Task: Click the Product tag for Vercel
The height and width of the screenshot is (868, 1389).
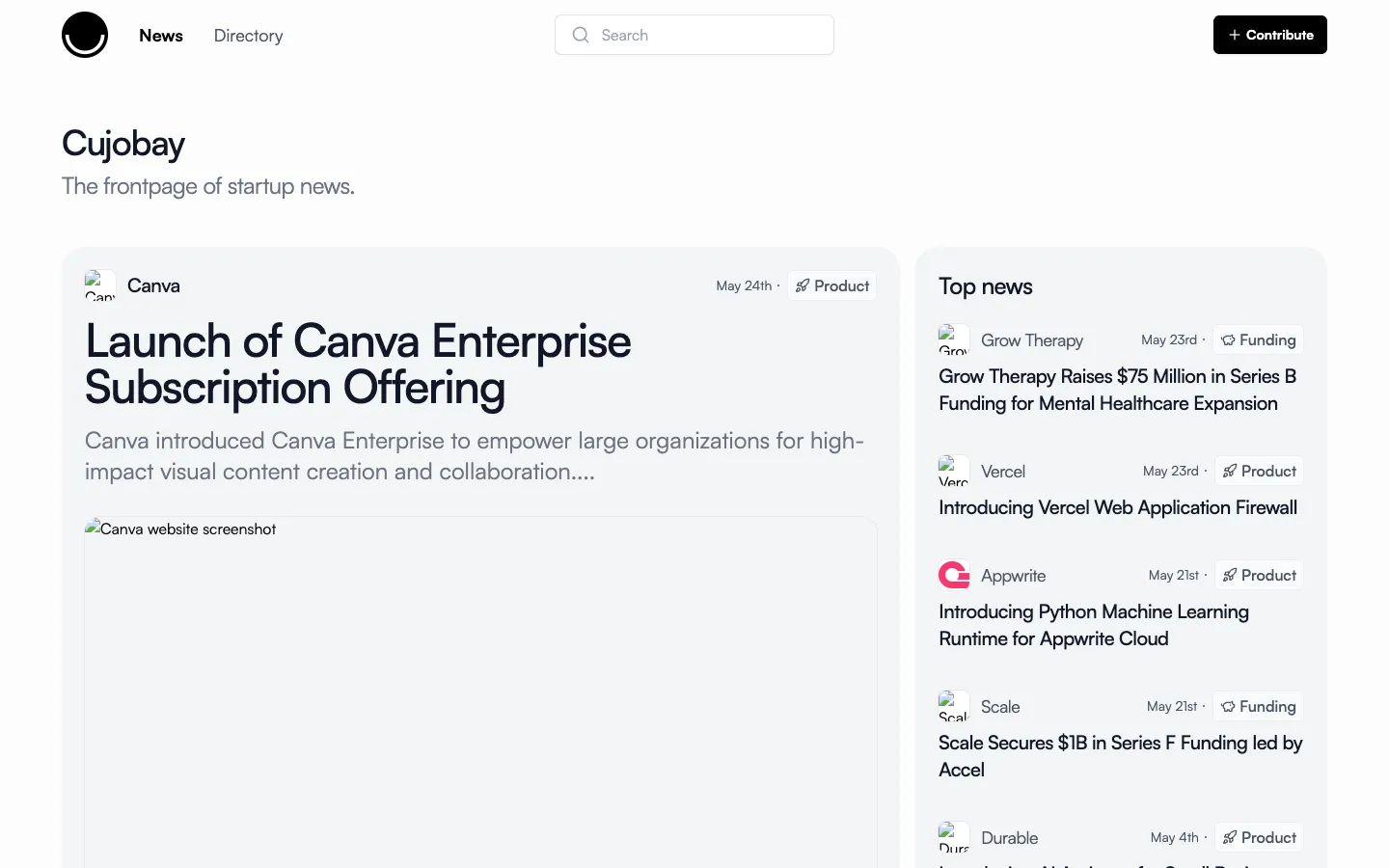Action: pyautogui.click(x=1259, y=471)
